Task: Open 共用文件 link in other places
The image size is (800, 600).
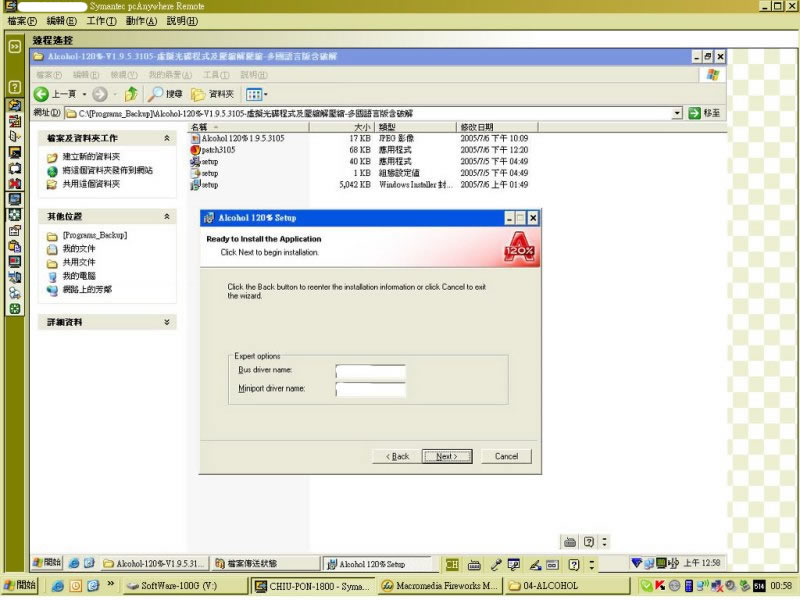Action: pos(79,262)
